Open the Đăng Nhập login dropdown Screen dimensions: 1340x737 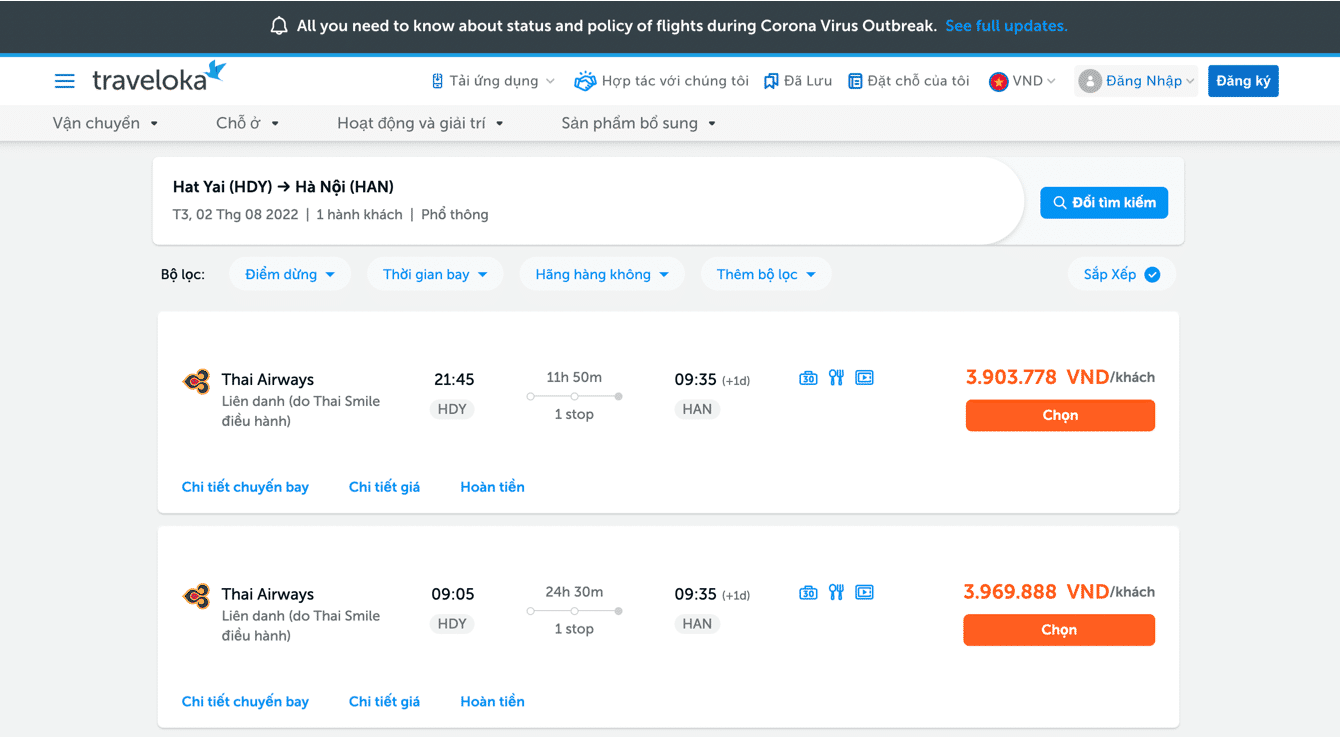pyautogui.click(x=1137, y=81)
